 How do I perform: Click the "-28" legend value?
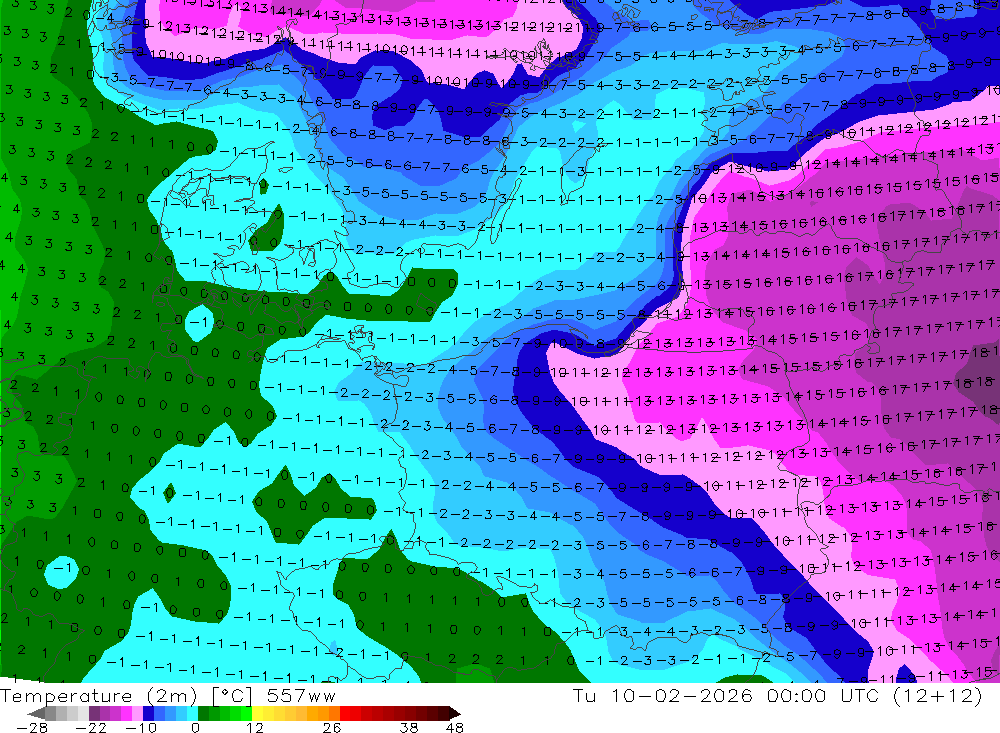(x=32, y=727)
